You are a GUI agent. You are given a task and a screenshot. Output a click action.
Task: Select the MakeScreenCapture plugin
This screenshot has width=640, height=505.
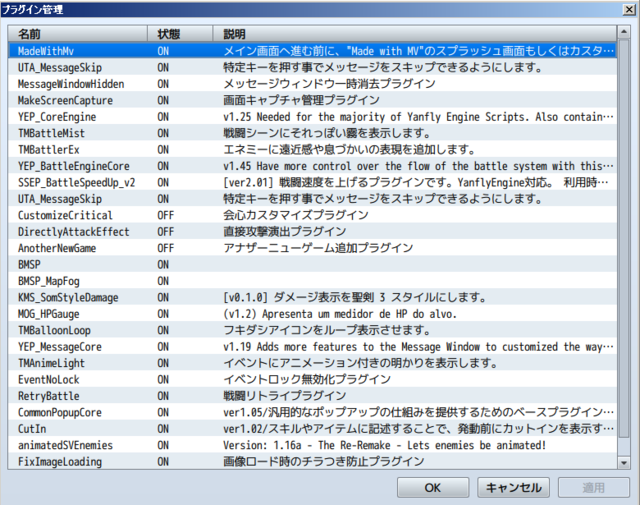coord(312,100)
